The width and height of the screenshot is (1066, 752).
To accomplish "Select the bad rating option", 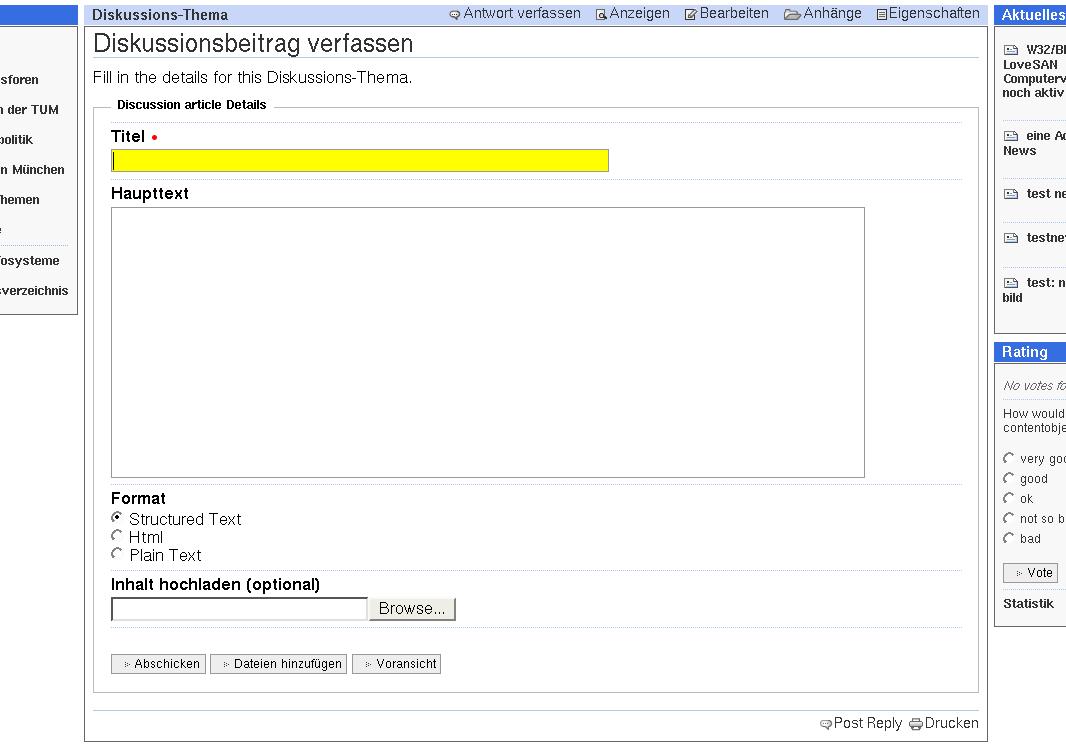I will (x=1008, y=538).
